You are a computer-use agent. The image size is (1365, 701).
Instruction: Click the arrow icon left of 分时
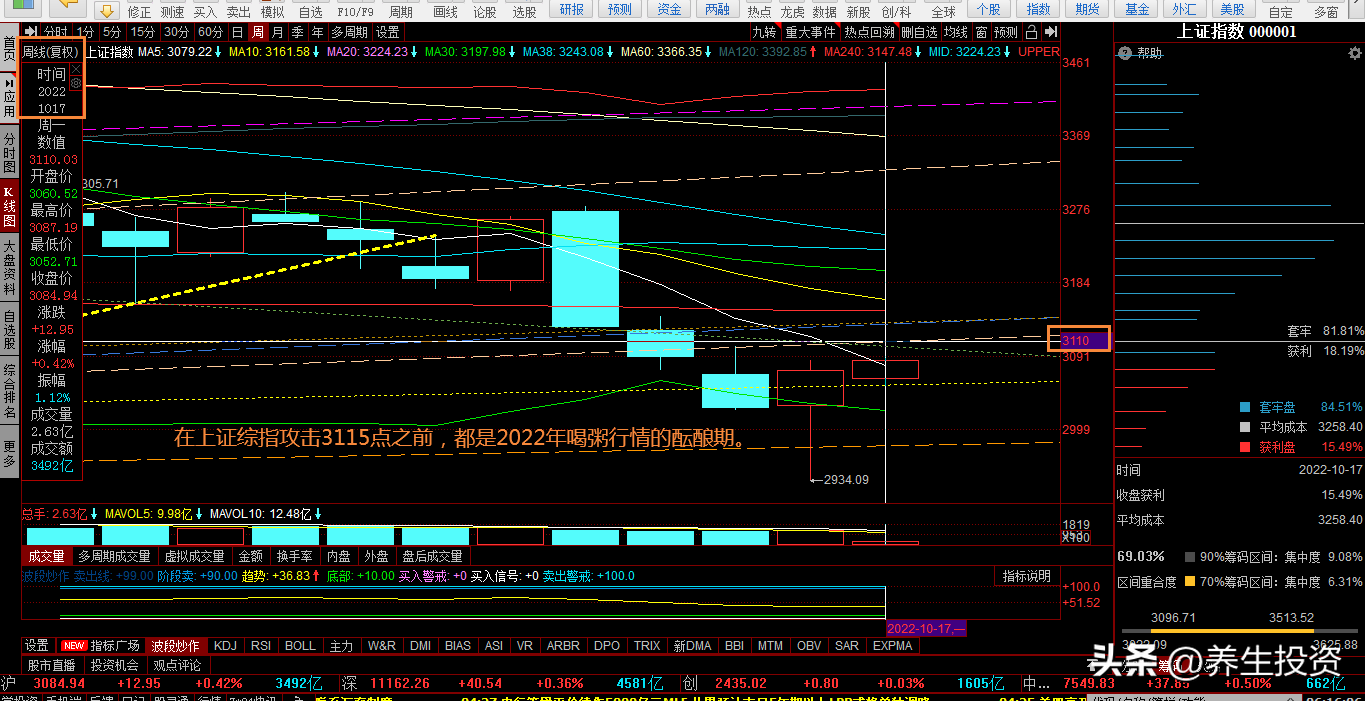click(29, 32)
